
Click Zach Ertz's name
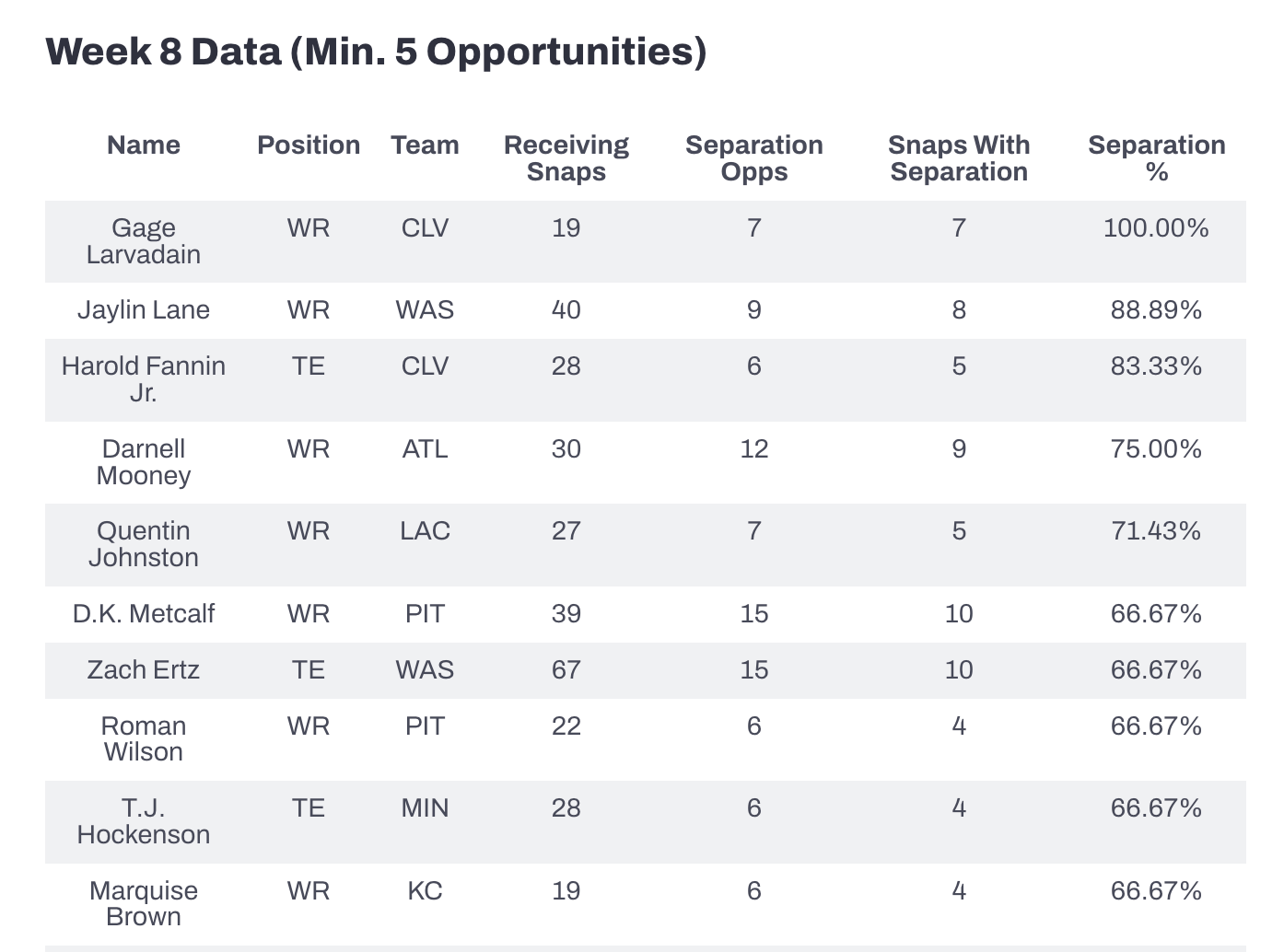(143, 670)
